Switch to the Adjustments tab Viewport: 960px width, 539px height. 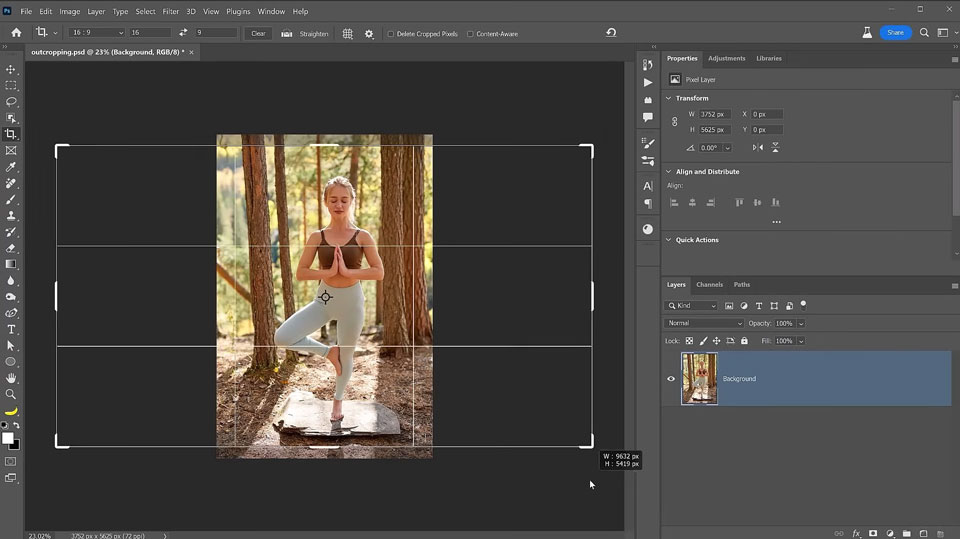coord(727,58)
